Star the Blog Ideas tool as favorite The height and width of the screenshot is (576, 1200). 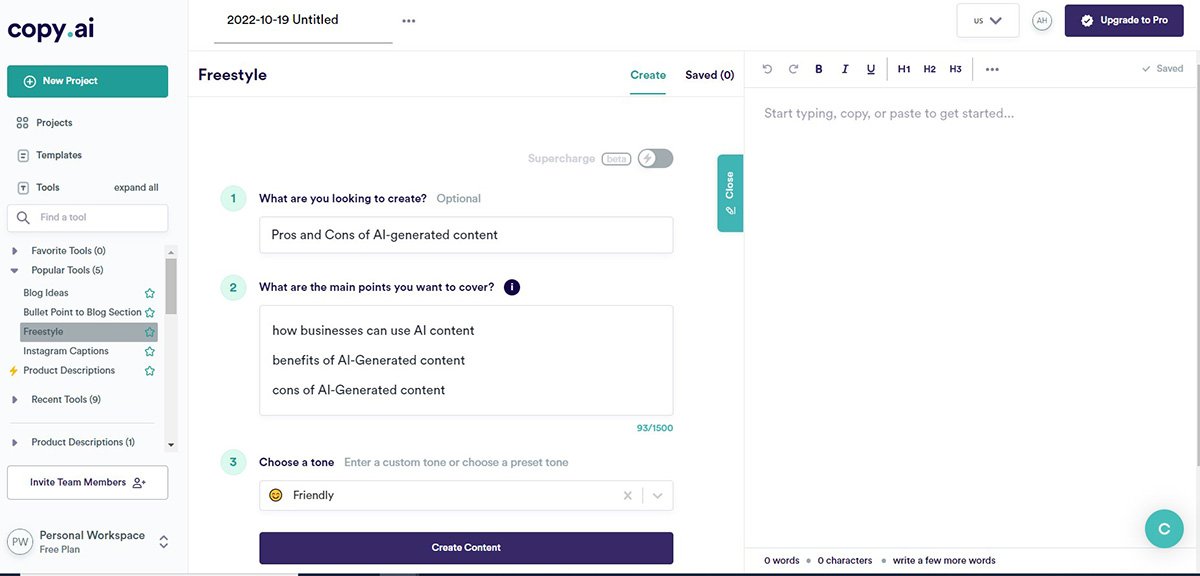pyautogui.click(x=149, y=292)
